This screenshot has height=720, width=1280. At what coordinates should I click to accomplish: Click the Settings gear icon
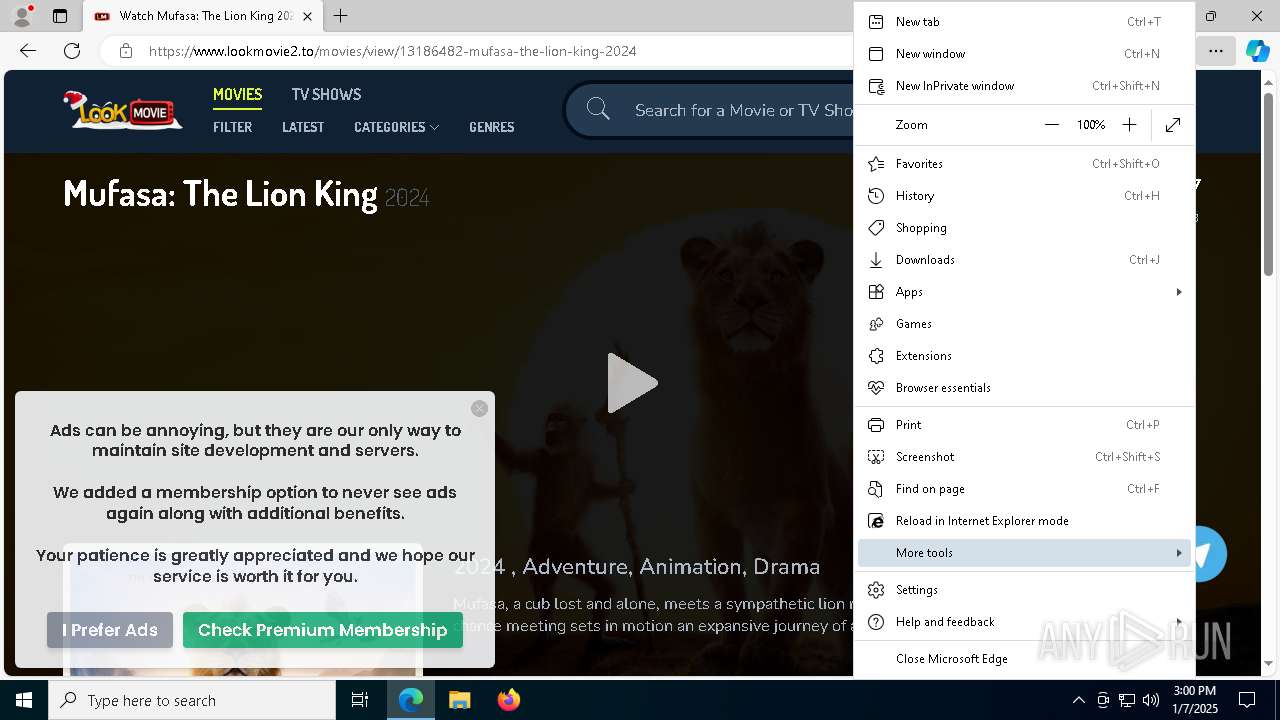[876, 590]
